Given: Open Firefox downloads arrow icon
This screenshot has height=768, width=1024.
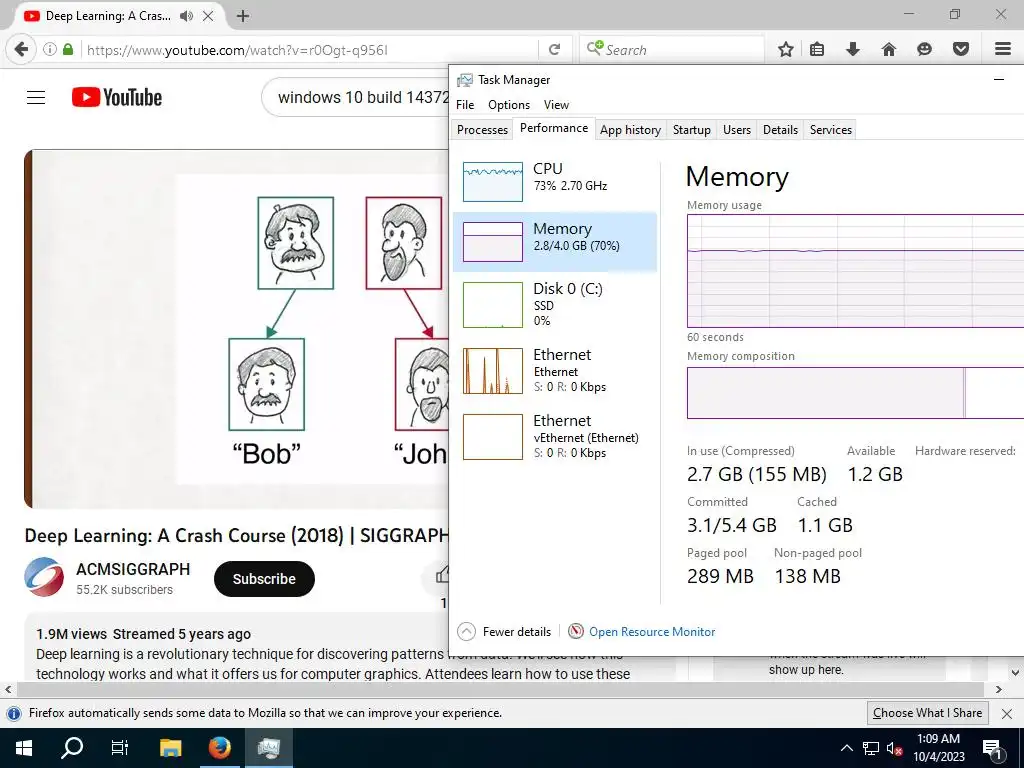Looking at the screenshot, I should [x=852, y=50].
